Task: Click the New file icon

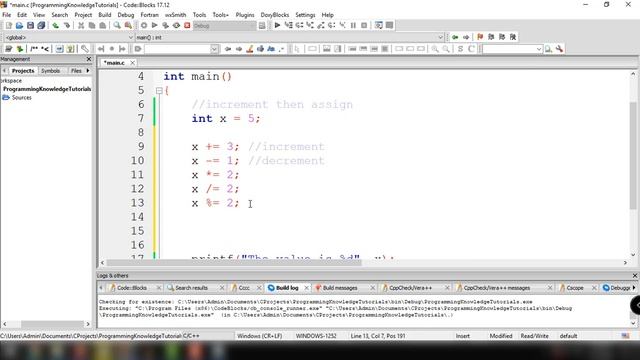Action: coord(9,25)
